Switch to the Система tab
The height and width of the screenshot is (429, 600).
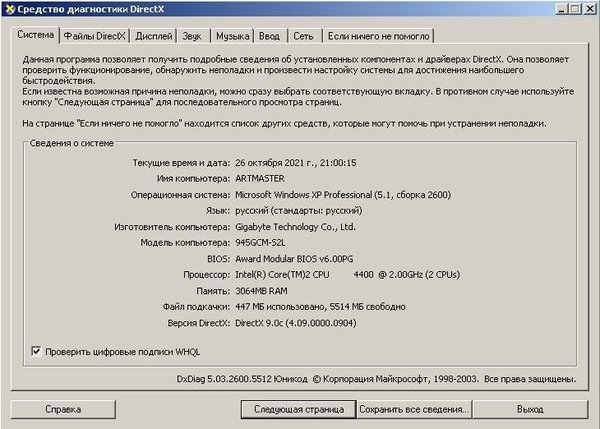click(x=36, y=35)
